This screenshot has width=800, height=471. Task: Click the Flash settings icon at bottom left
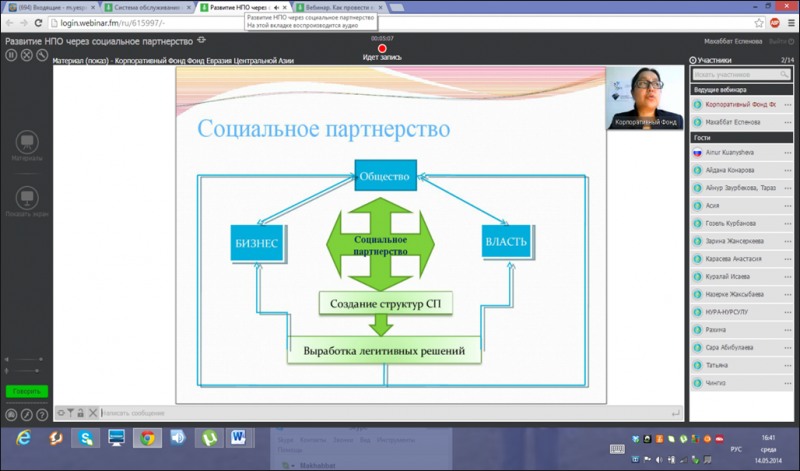pos(27,415)
